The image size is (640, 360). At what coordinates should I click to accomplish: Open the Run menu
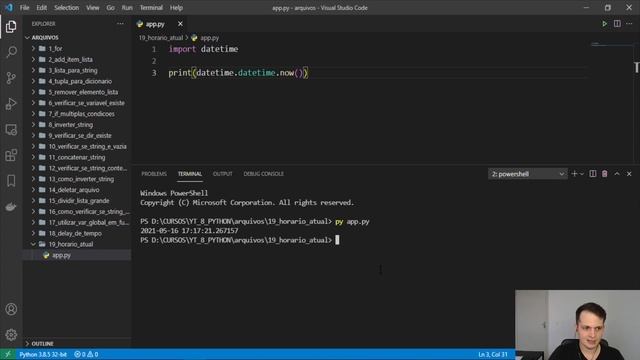pos(127,8)
